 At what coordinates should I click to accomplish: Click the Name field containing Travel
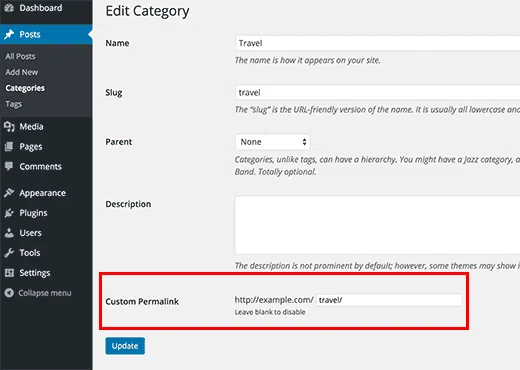378,43
